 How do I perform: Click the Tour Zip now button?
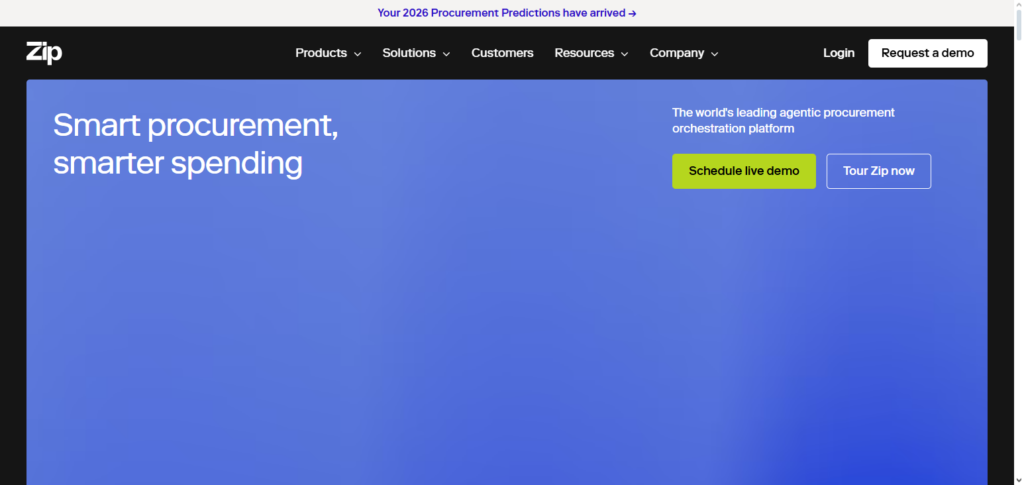click(x=878, y=171)
